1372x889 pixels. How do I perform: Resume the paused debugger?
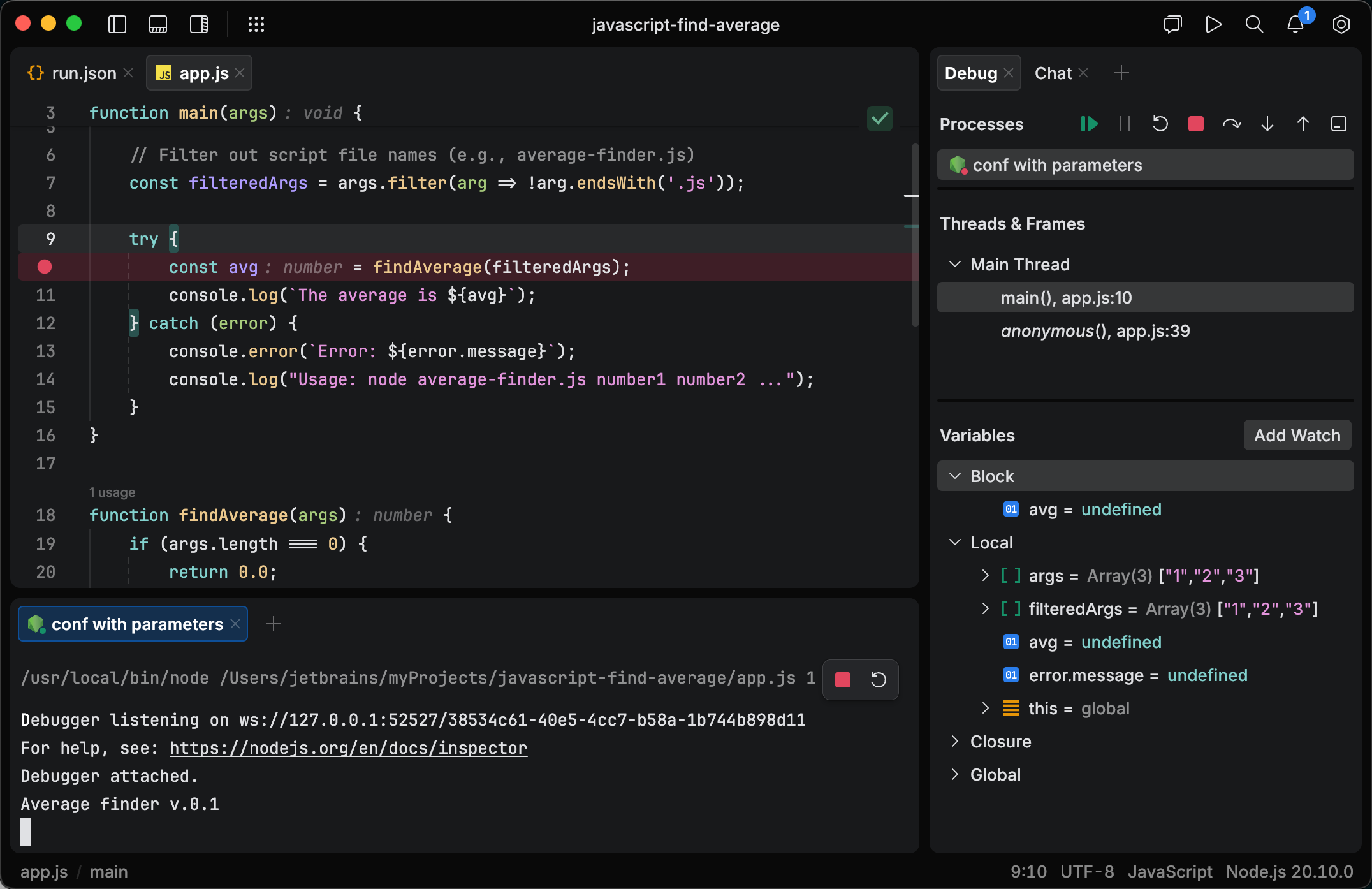(x=1089, y=124)
